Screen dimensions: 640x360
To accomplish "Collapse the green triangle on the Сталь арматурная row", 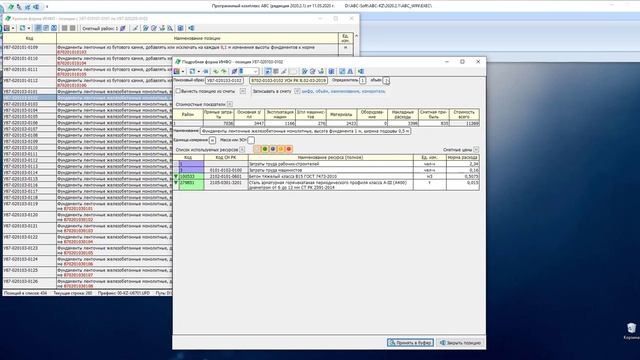I will [176, 183].
